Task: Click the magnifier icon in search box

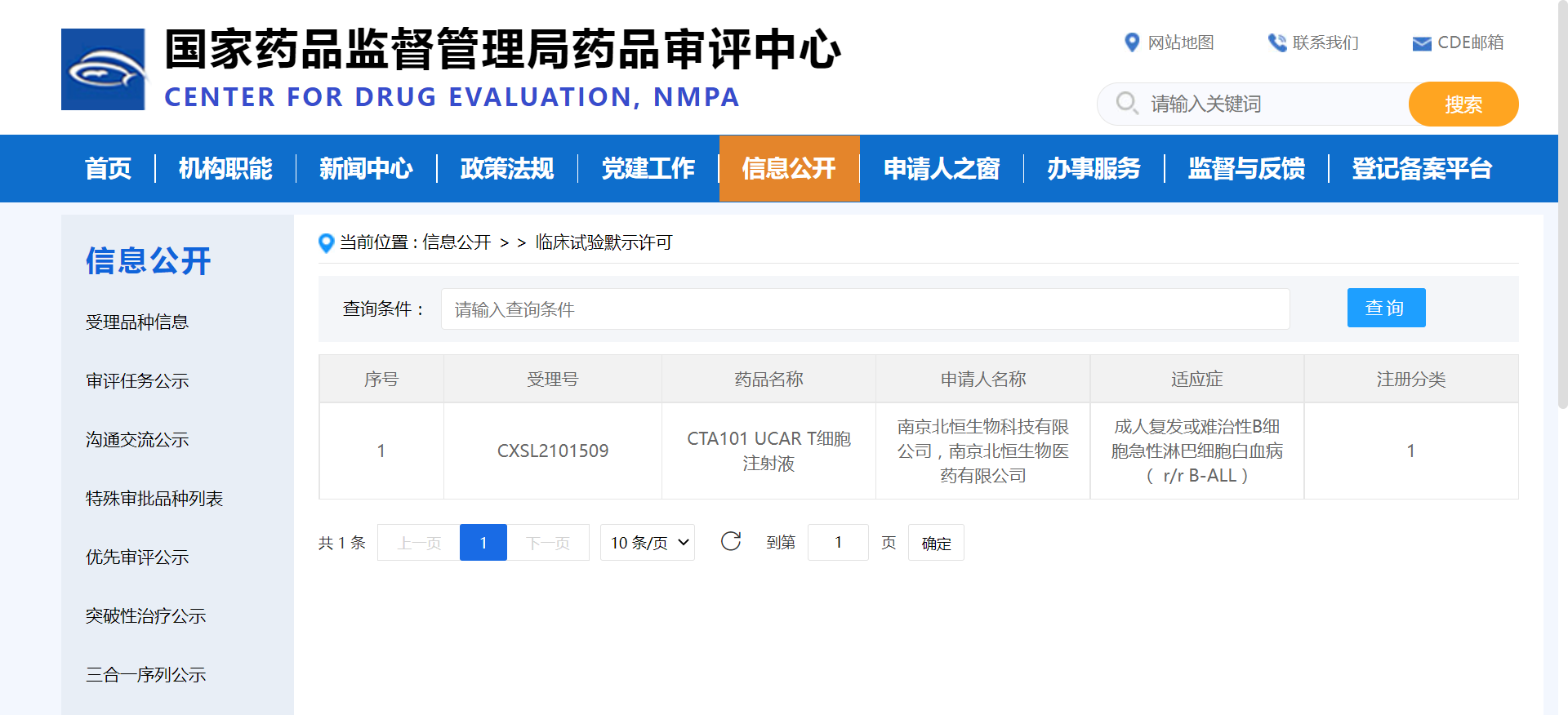Action: point(1127,104)
